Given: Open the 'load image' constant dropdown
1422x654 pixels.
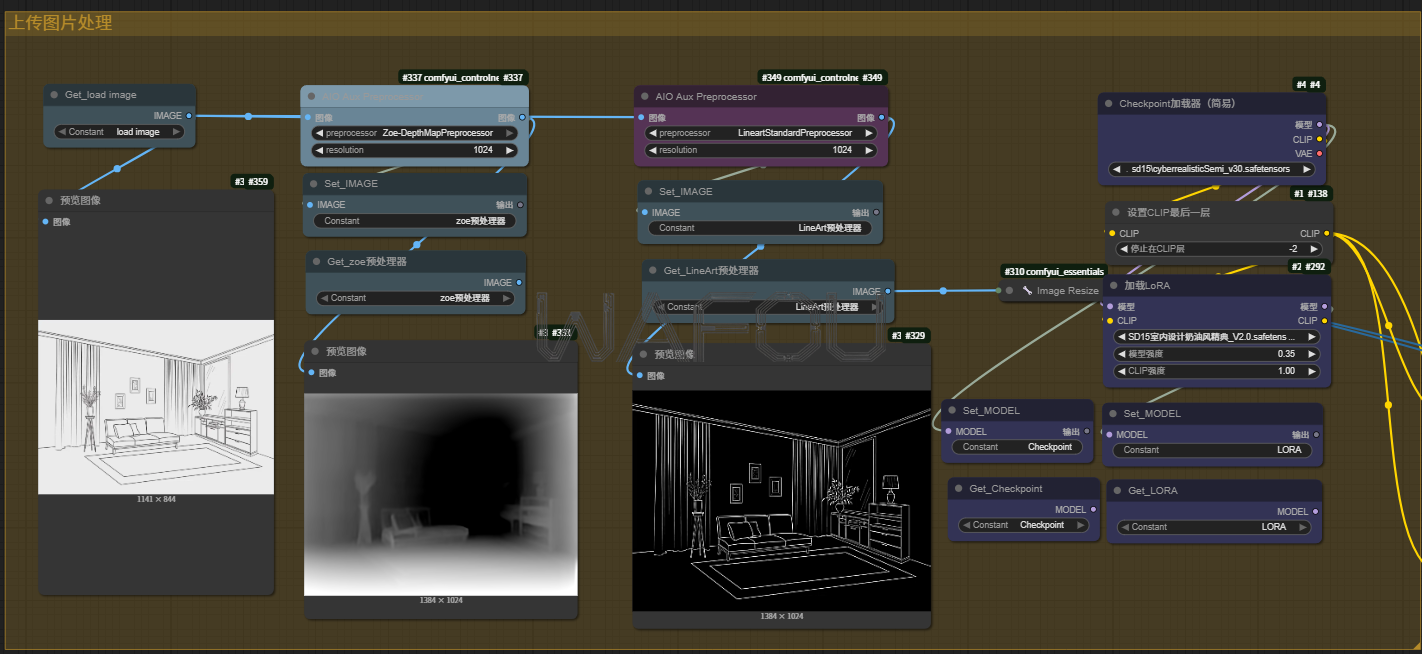Looking at the screenshot, I should [x=119, y=132].
